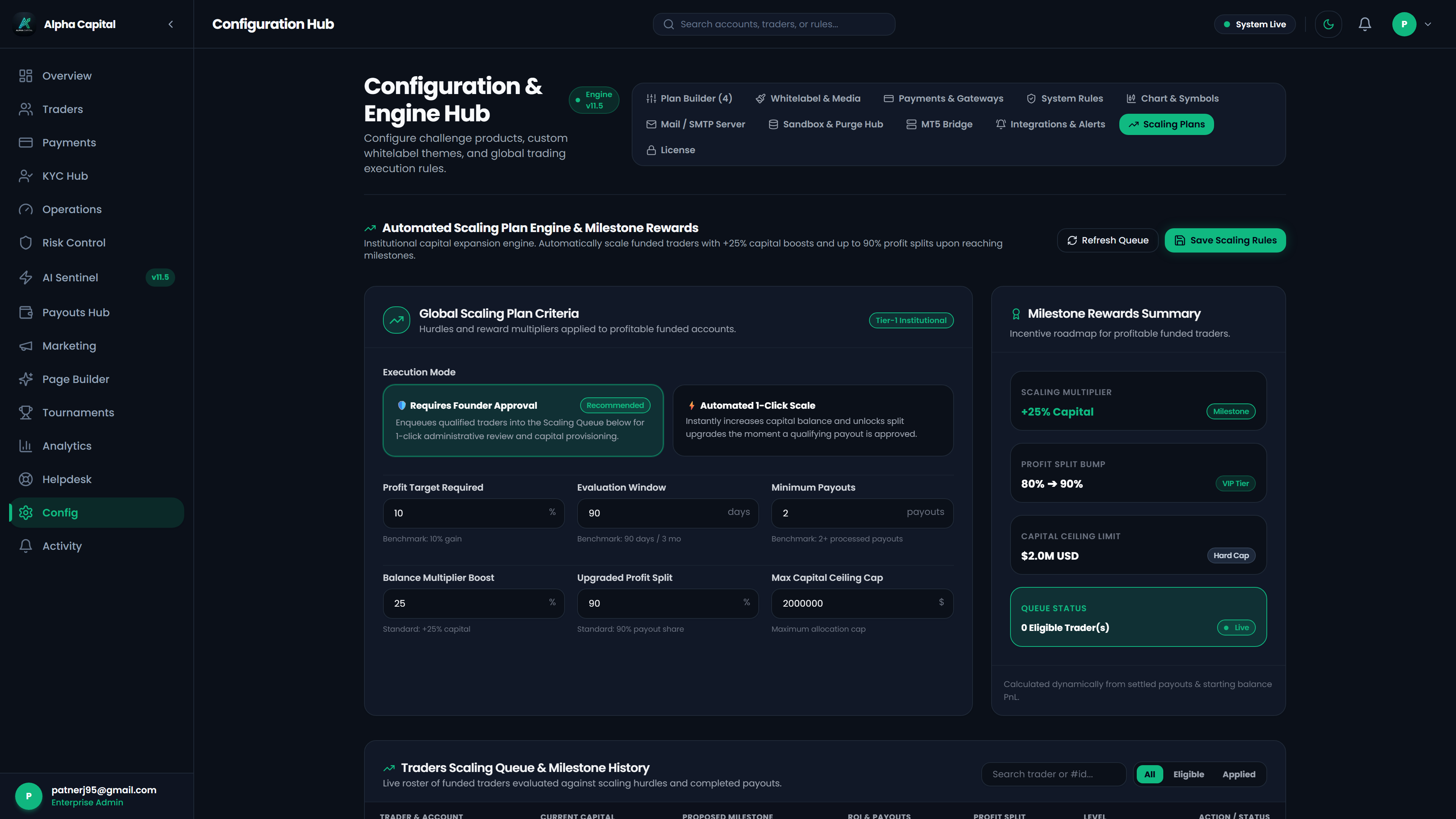Expand the profile dropdown chevron
The width and height of the screenshot is (1456, 819).
pos(1428,24)
